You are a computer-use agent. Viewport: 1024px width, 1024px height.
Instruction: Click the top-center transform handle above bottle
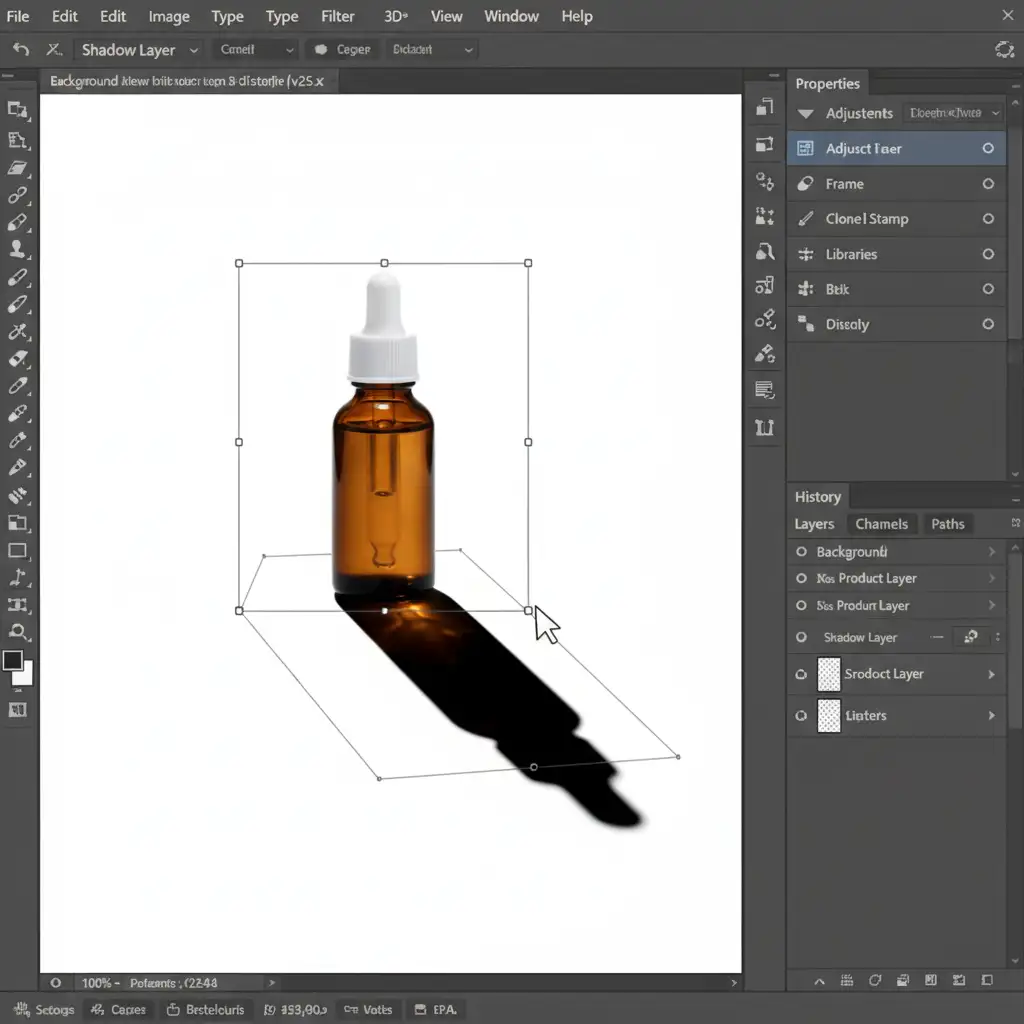(384, 263)
